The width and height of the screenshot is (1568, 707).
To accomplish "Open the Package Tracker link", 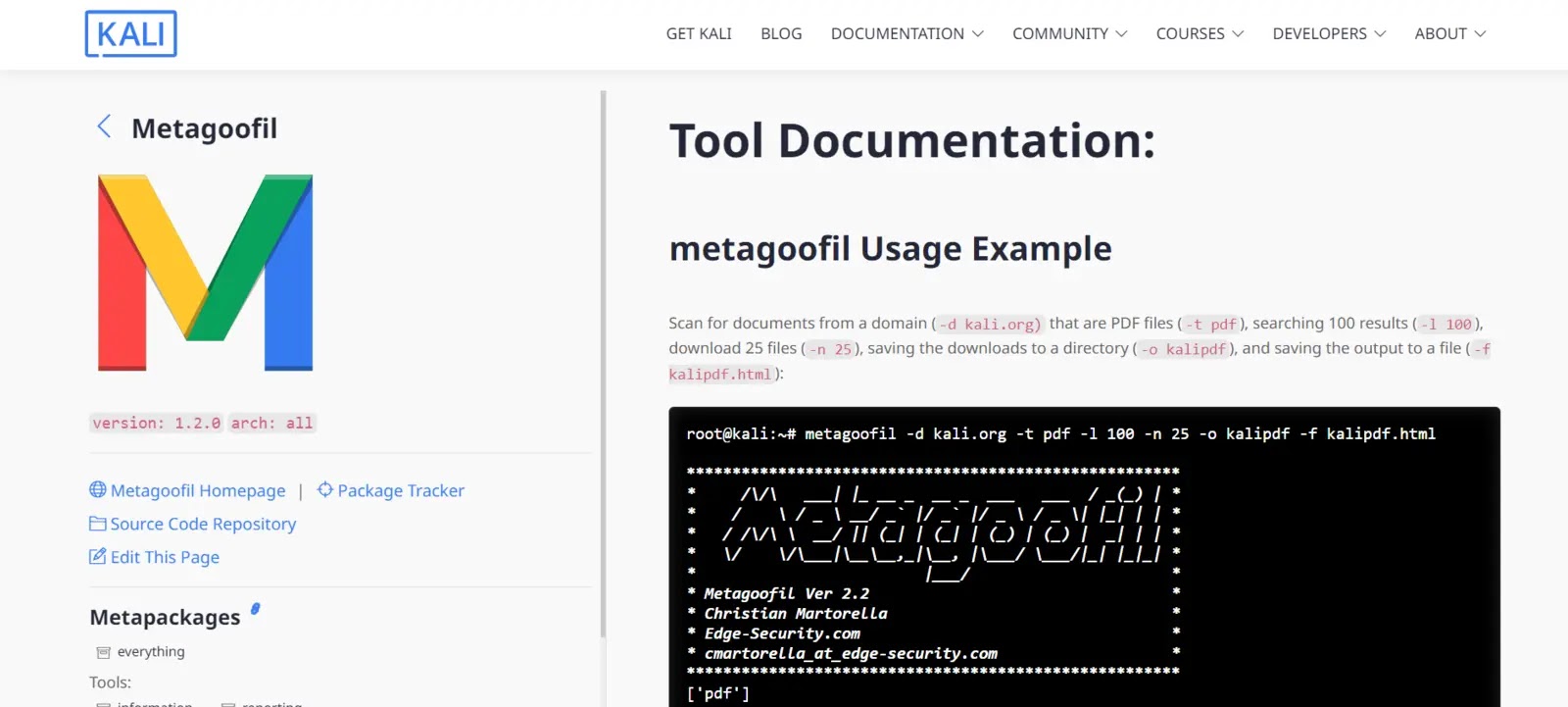I will pos(401,490).
